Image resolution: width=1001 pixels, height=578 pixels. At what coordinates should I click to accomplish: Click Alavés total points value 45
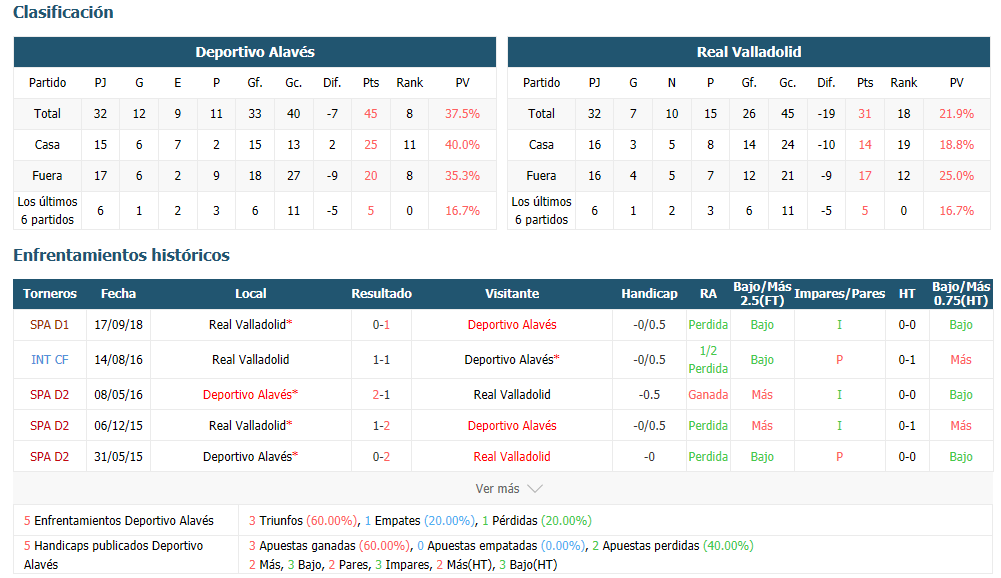pos(371,114)
